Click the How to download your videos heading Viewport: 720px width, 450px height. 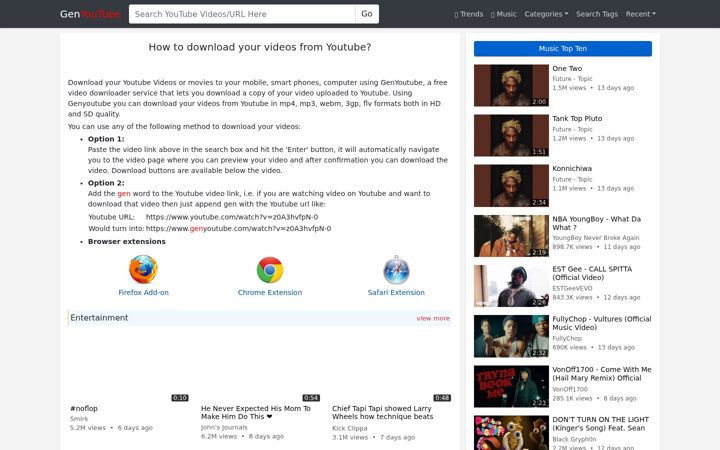pos(260,47)
